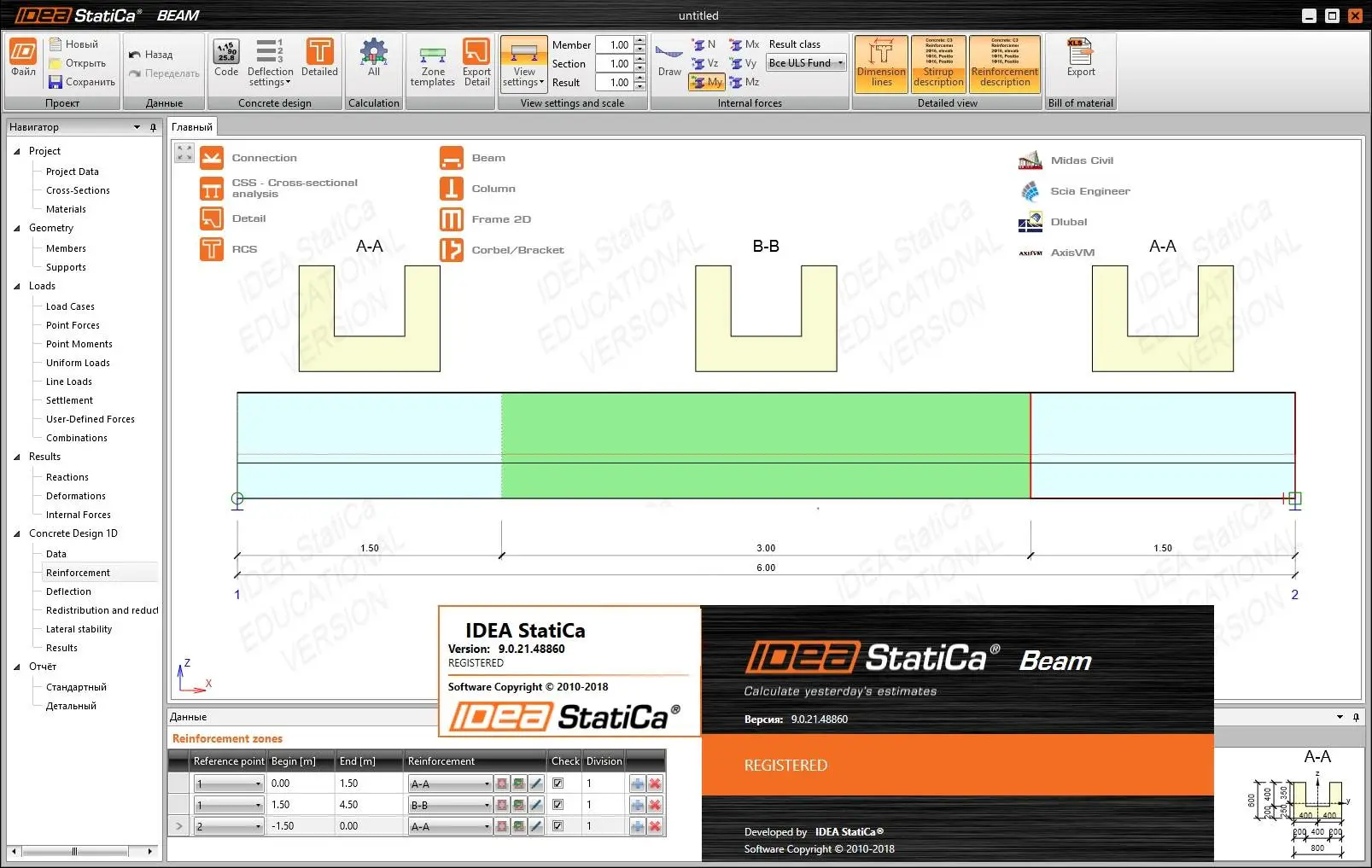Image resolution: width=1372 pixels, height=868 pixels.
Task: Click the Result scale input field
Action: (614, 82)
